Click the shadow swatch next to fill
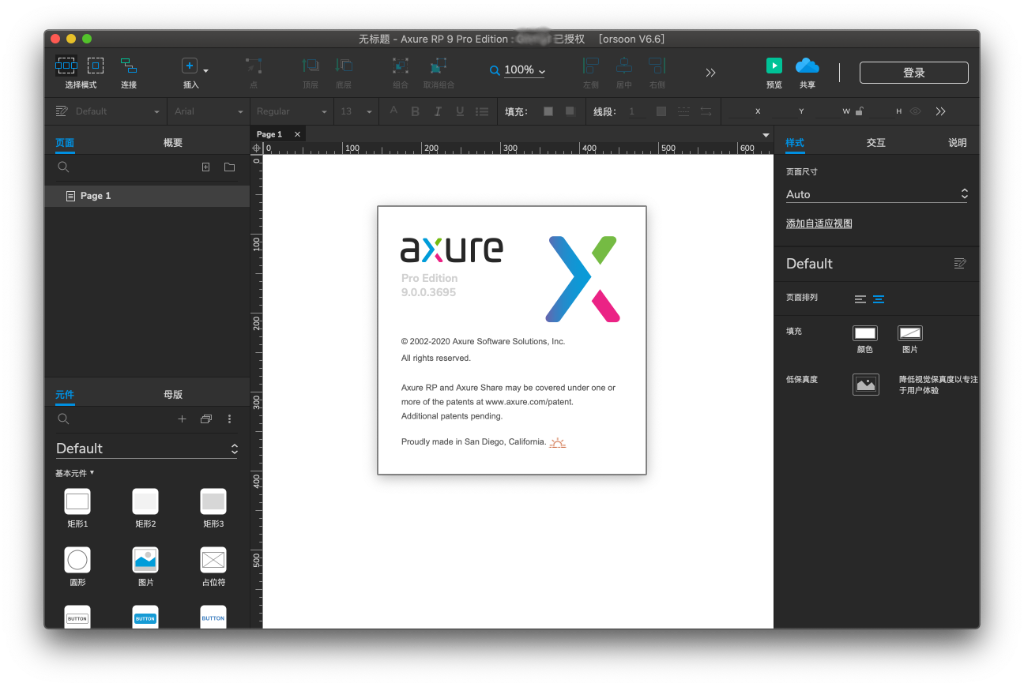Screen dimensions: 1024x687 pos(570,111)
